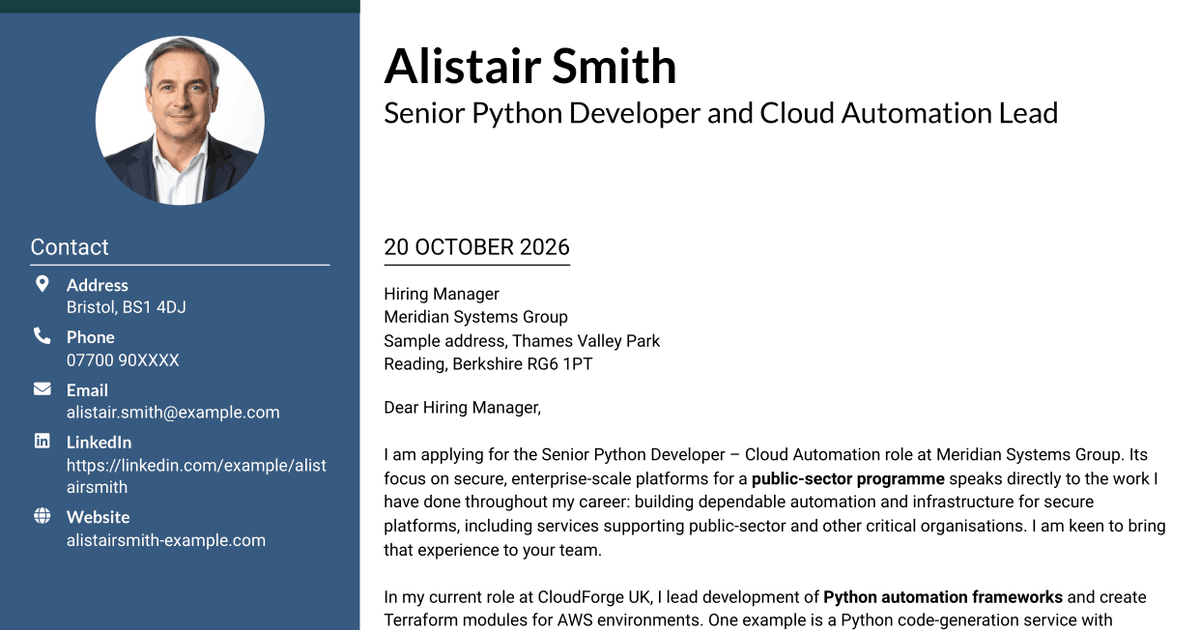This screenshot has height=630, width=1200.
Task: Click the Hiring Manager recipient line
Action: coord(441,294)
